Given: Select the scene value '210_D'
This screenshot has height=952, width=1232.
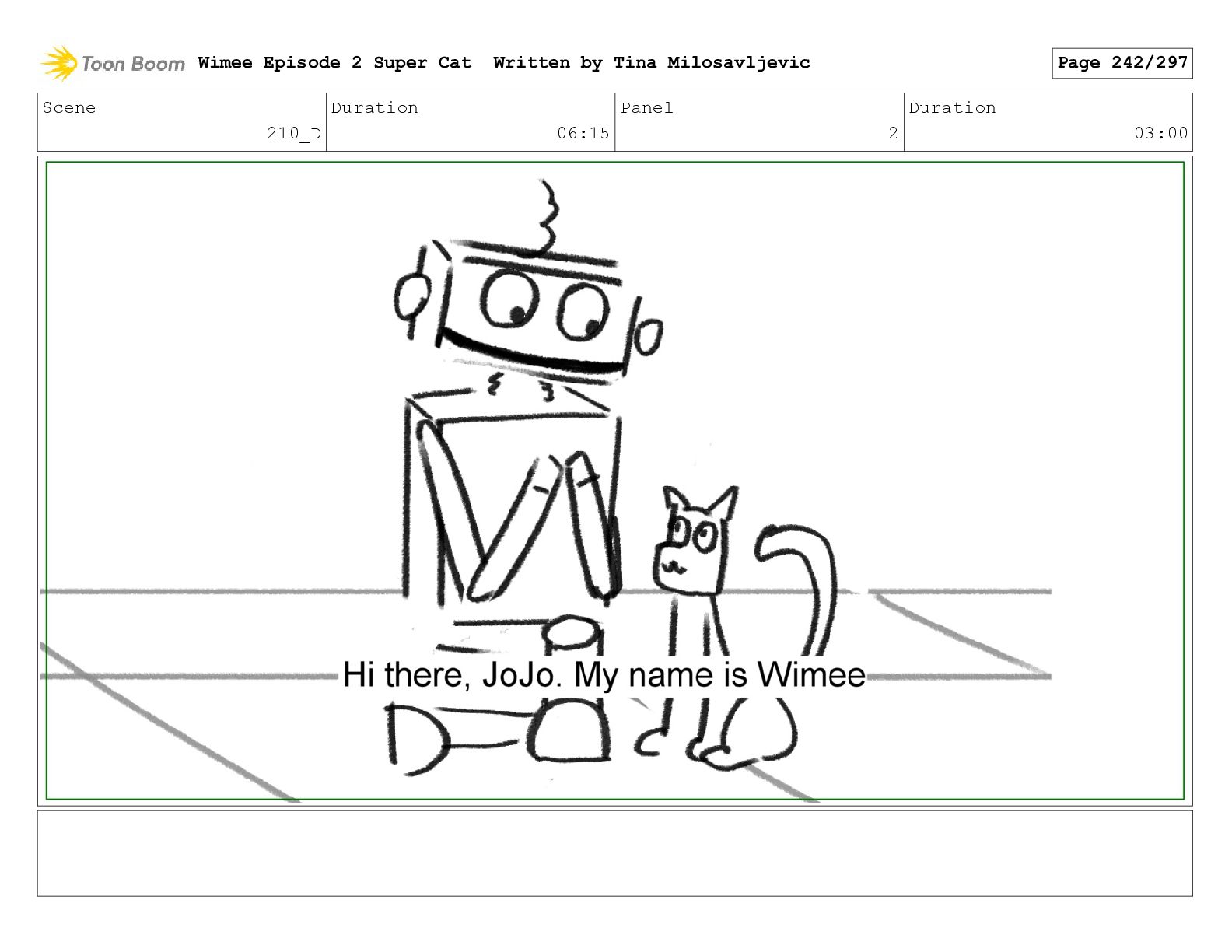Looking at the screenshot, I should (294, 133).
